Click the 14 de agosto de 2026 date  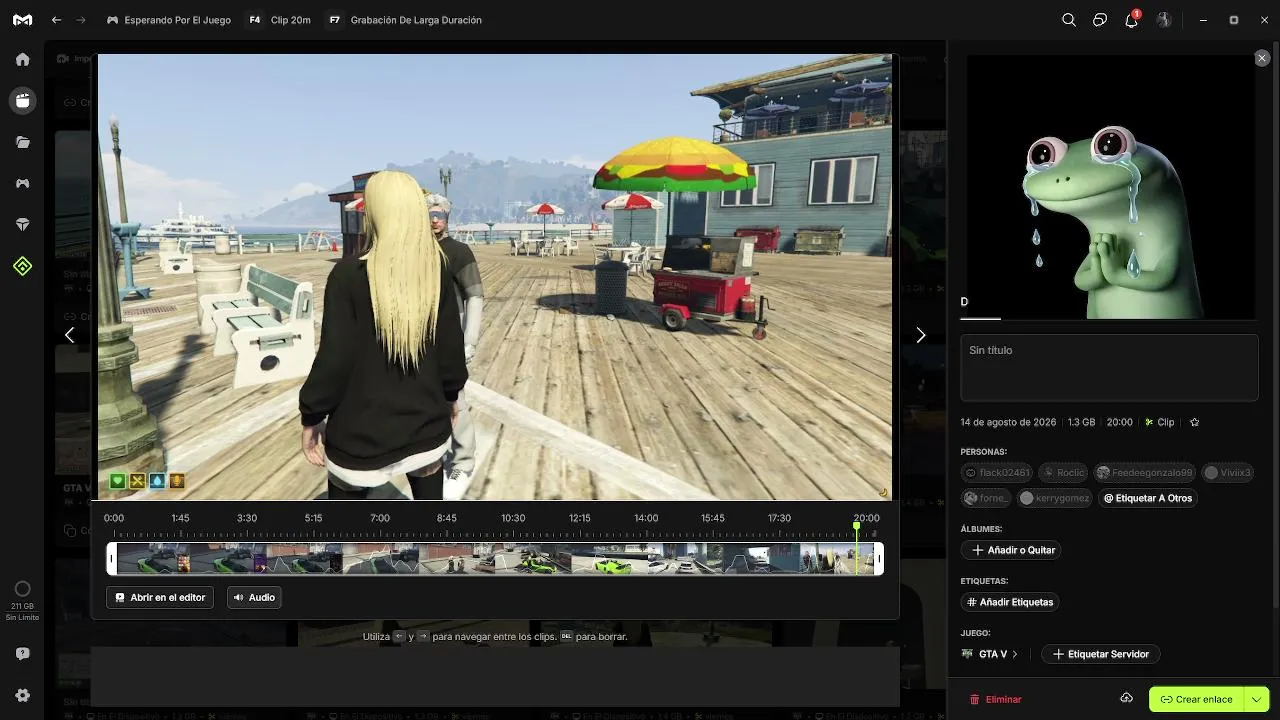(1008, 422)
